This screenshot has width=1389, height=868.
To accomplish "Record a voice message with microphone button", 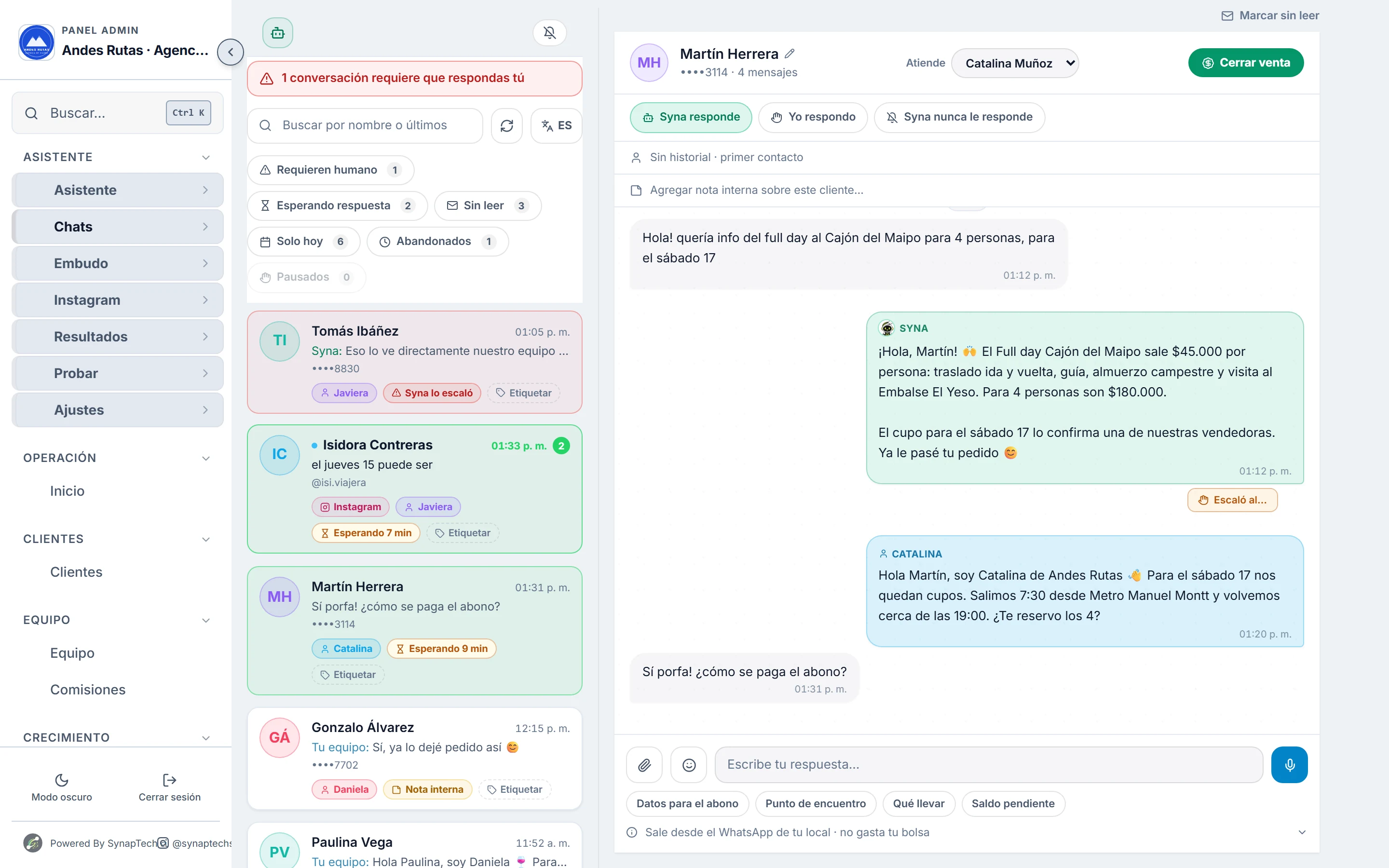I will [1289, 765].
